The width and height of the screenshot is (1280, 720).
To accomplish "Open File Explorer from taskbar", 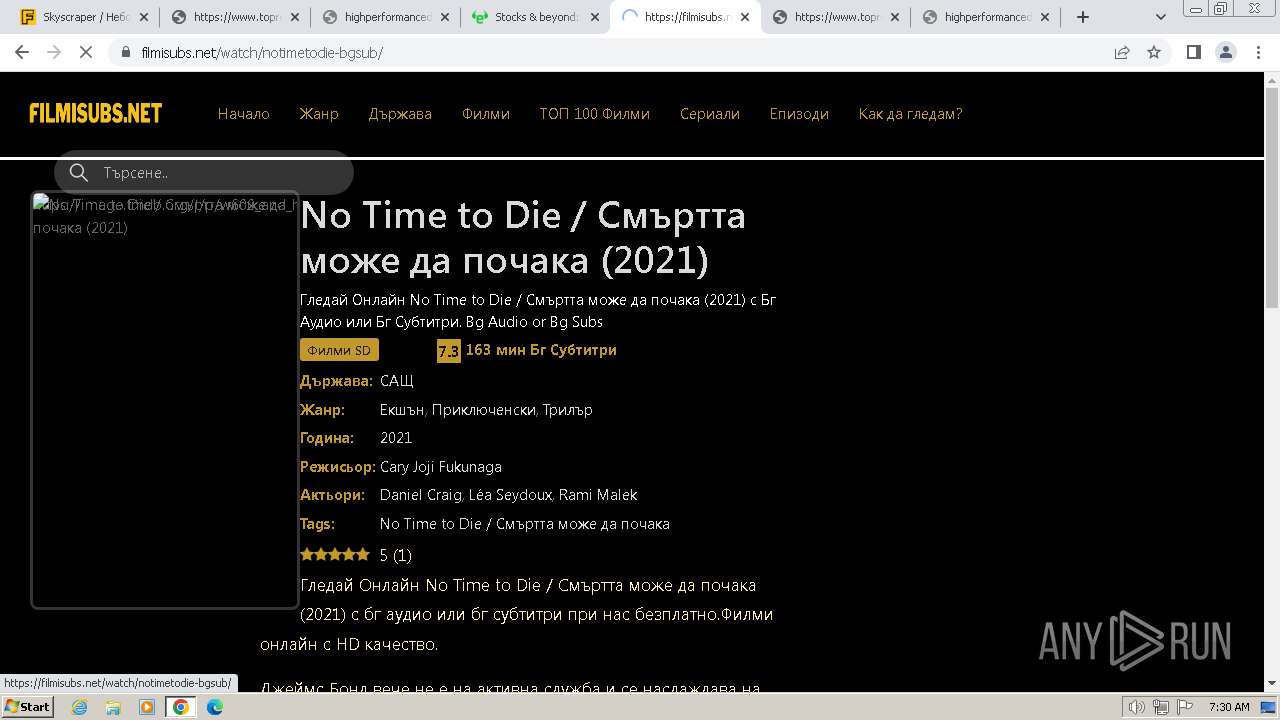I will click(x=113, y=707).
